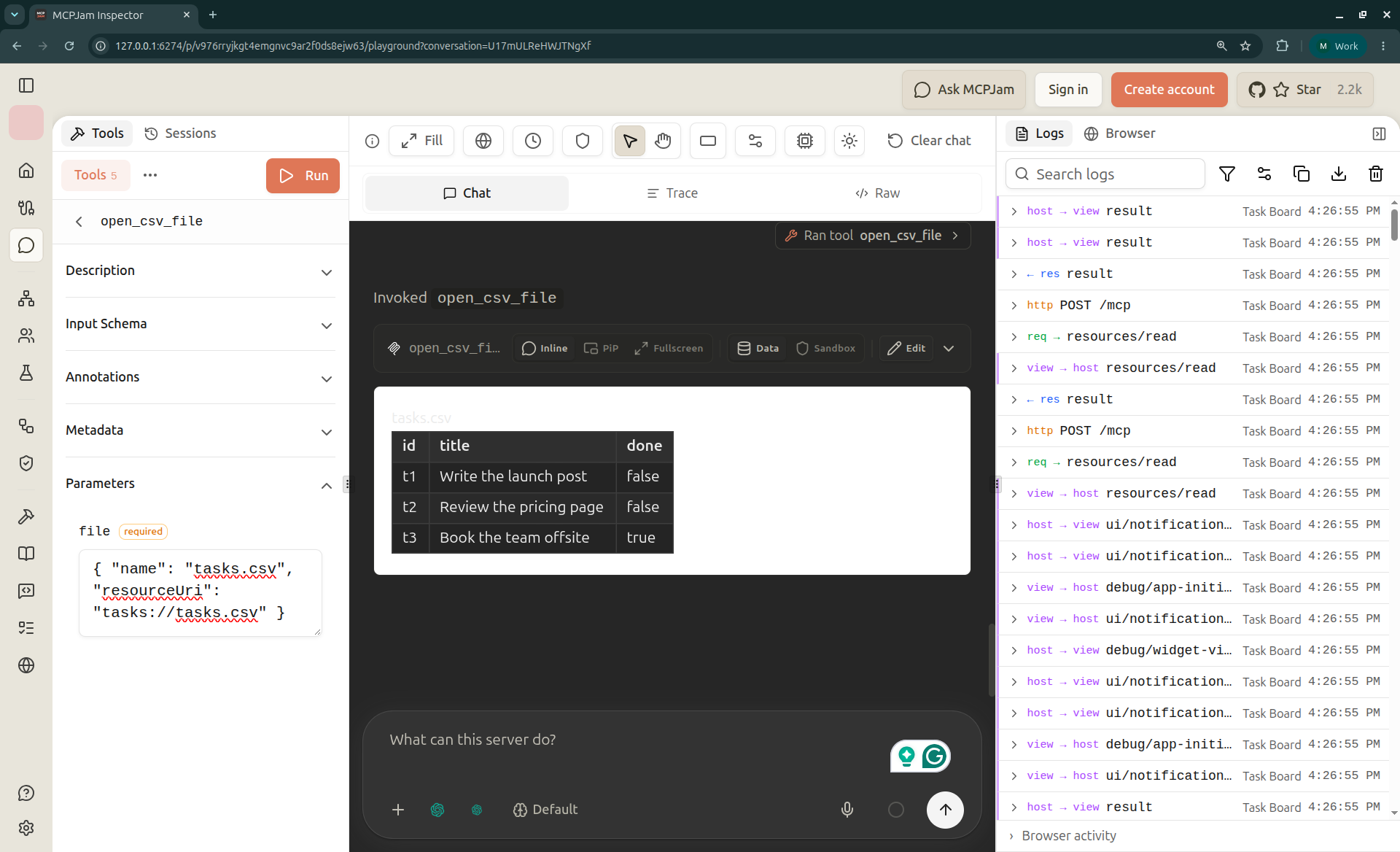This screenshot has width=1400, height=852.
Task: Click the globe icon in the chat toolbar
Action: [x=483, y=141]
